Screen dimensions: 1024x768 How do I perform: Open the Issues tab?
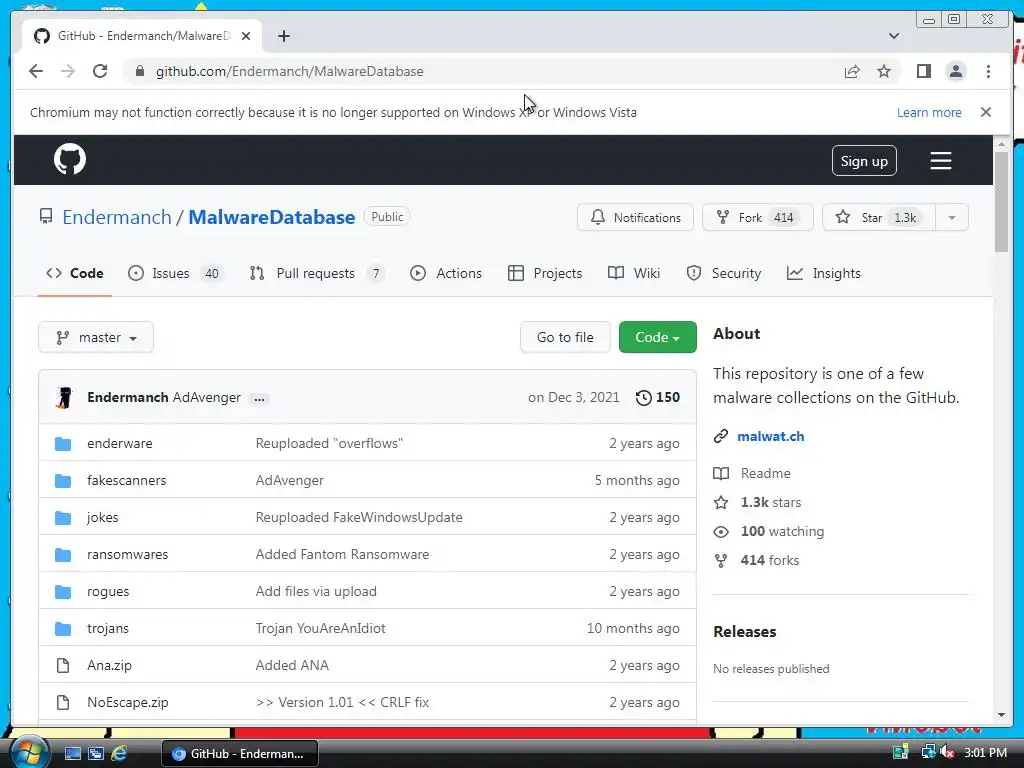coord(175,274)
